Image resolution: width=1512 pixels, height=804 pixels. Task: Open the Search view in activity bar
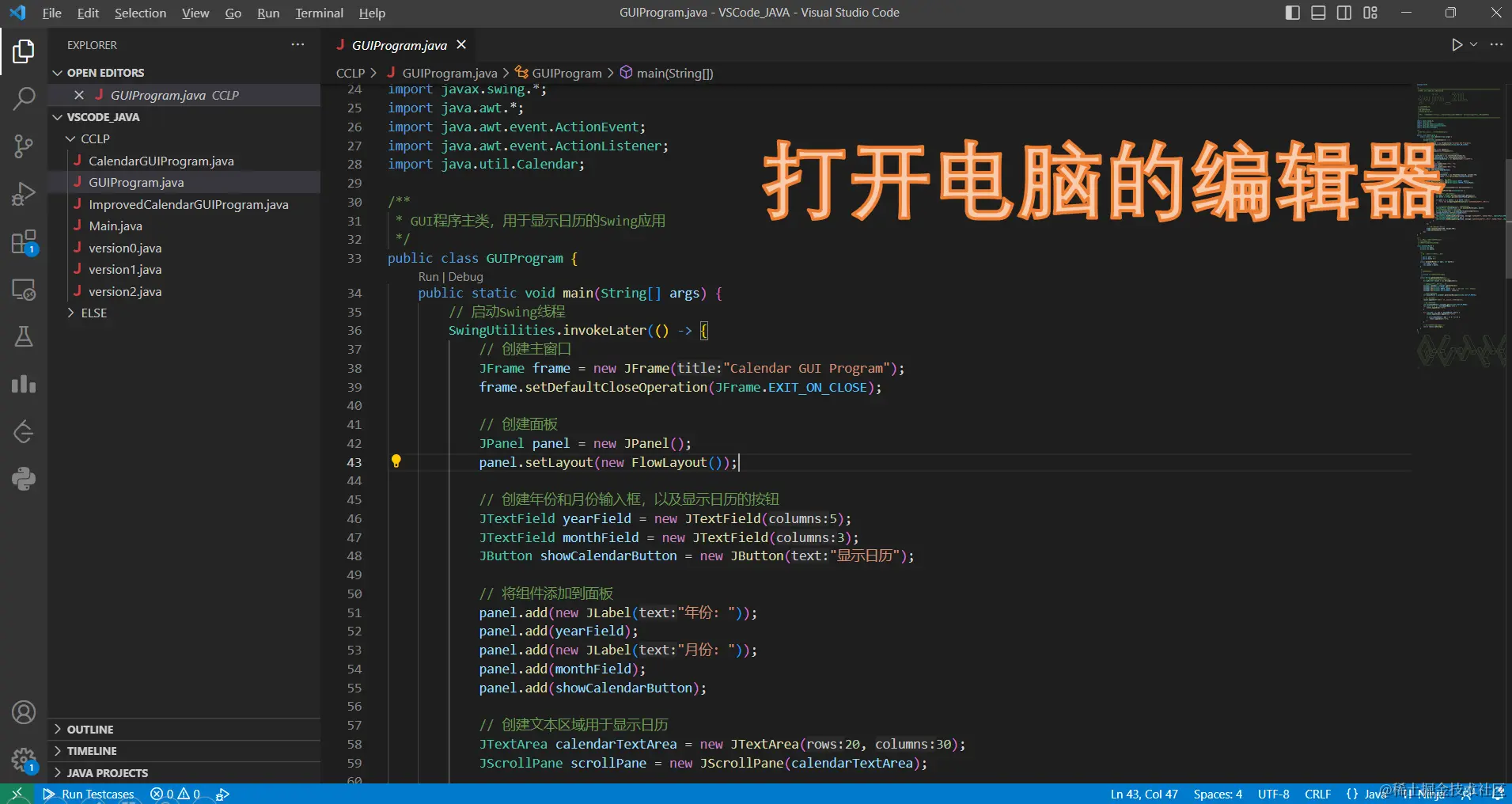click(24, 99)
